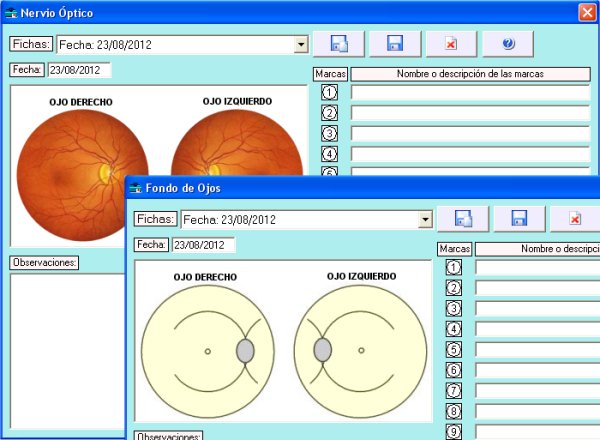Expand the Fichas dropdown in Nervio Óptico
600x440 pixels.
coord(301,45)
